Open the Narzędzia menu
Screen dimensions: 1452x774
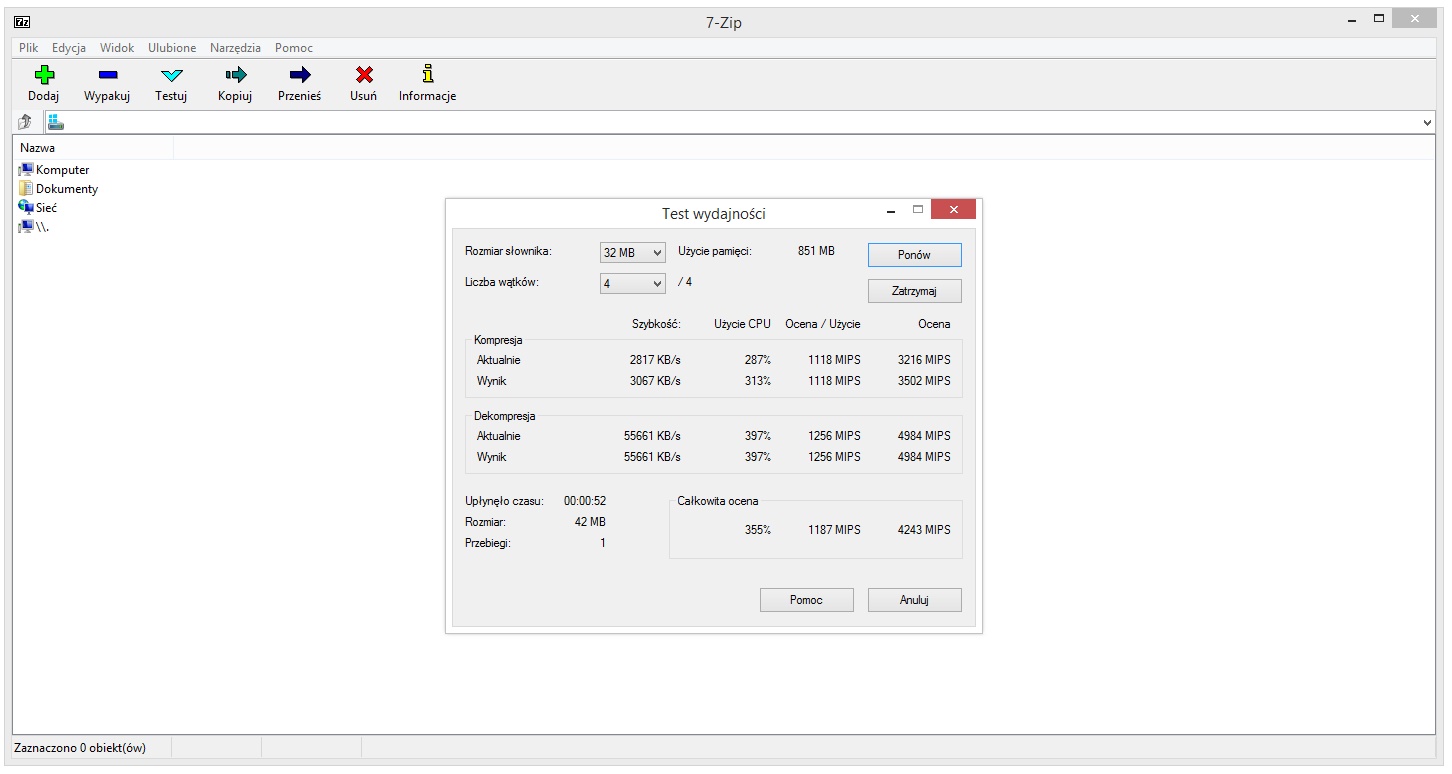click(x=235, y=48)
